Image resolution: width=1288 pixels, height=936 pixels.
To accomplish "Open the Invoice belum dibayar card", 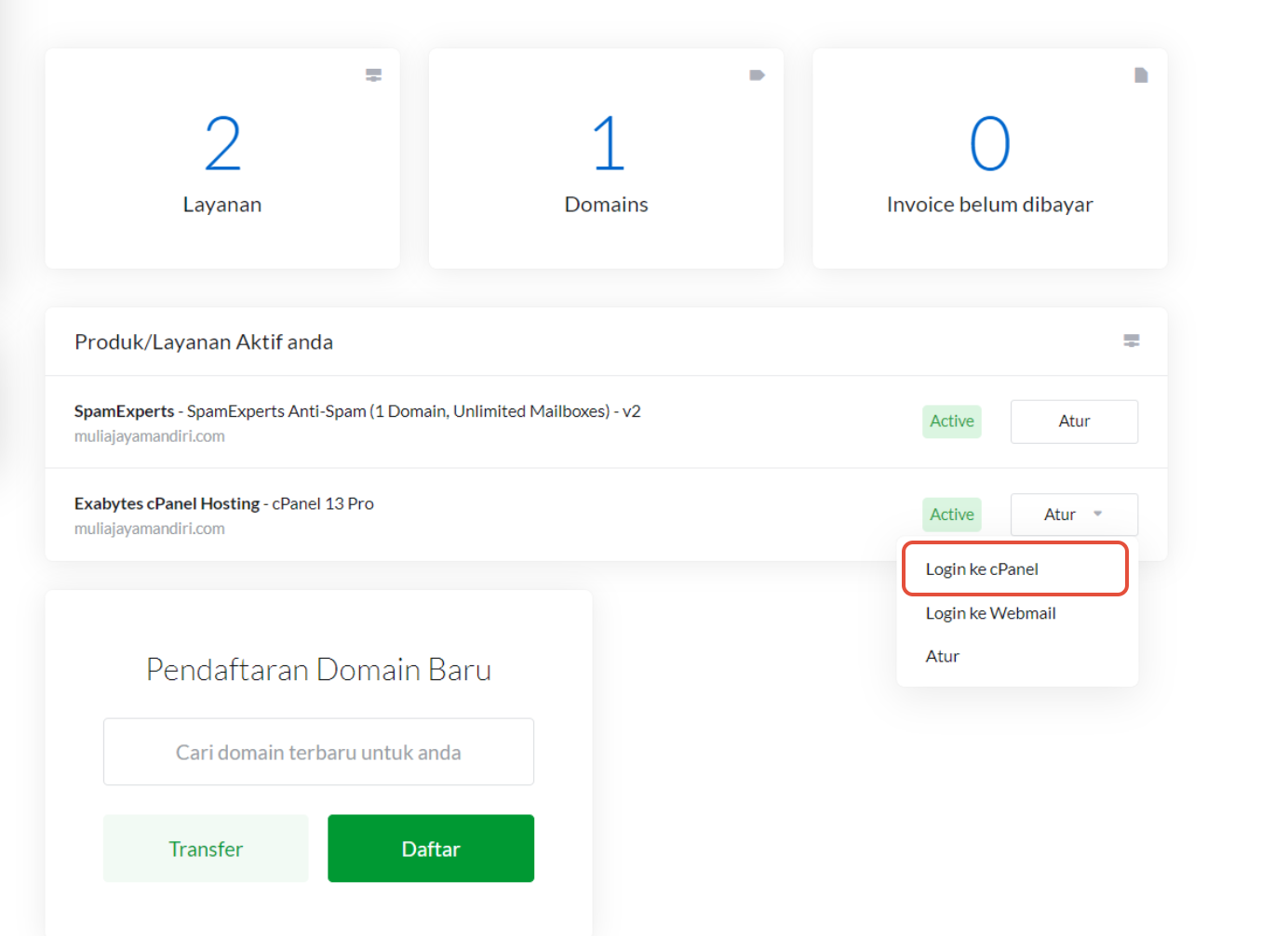I will (x=990, y=158).
